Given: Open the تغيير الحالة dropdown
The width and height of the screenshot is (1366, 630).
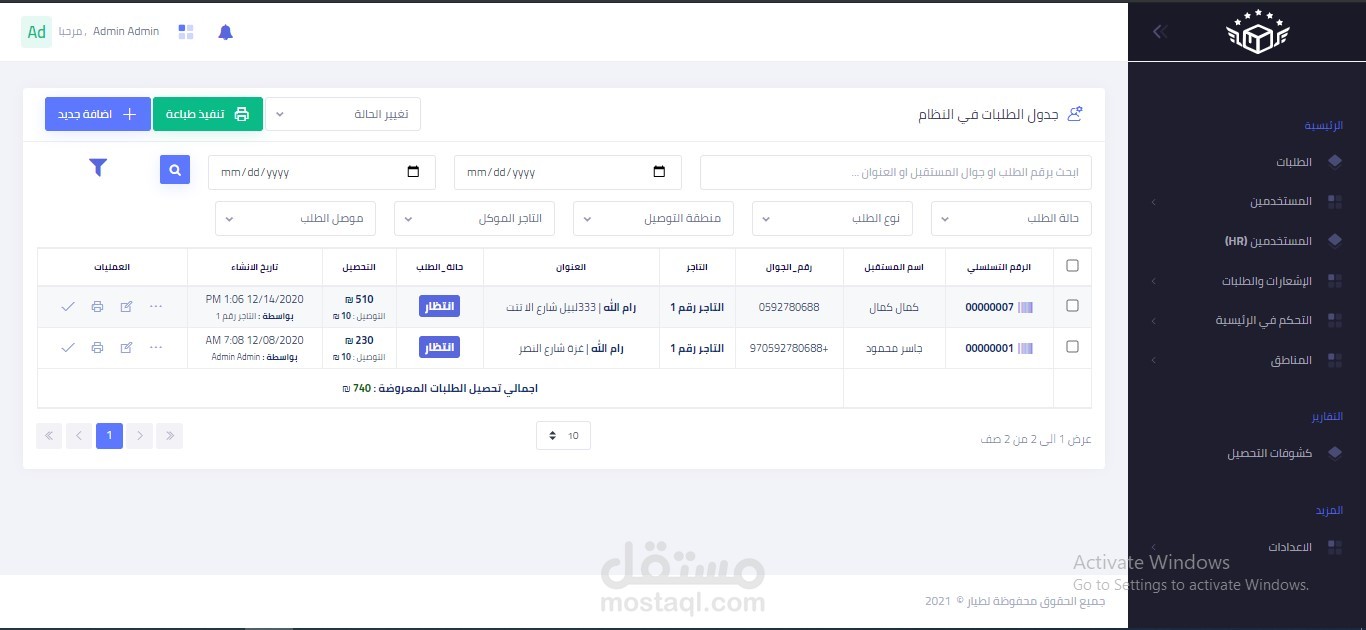Looking at the screenshot, I should click(343, 114).
